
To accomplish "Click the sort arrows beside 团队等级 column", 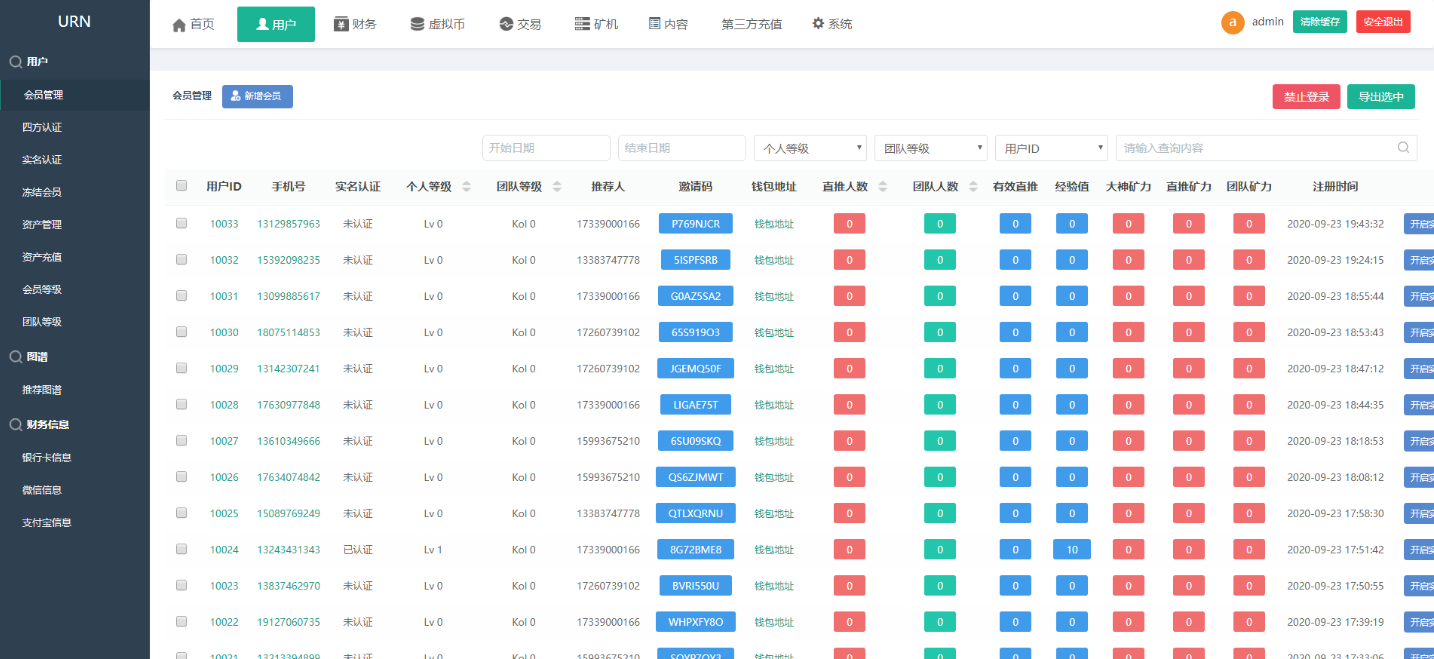I will click(557, 187).
